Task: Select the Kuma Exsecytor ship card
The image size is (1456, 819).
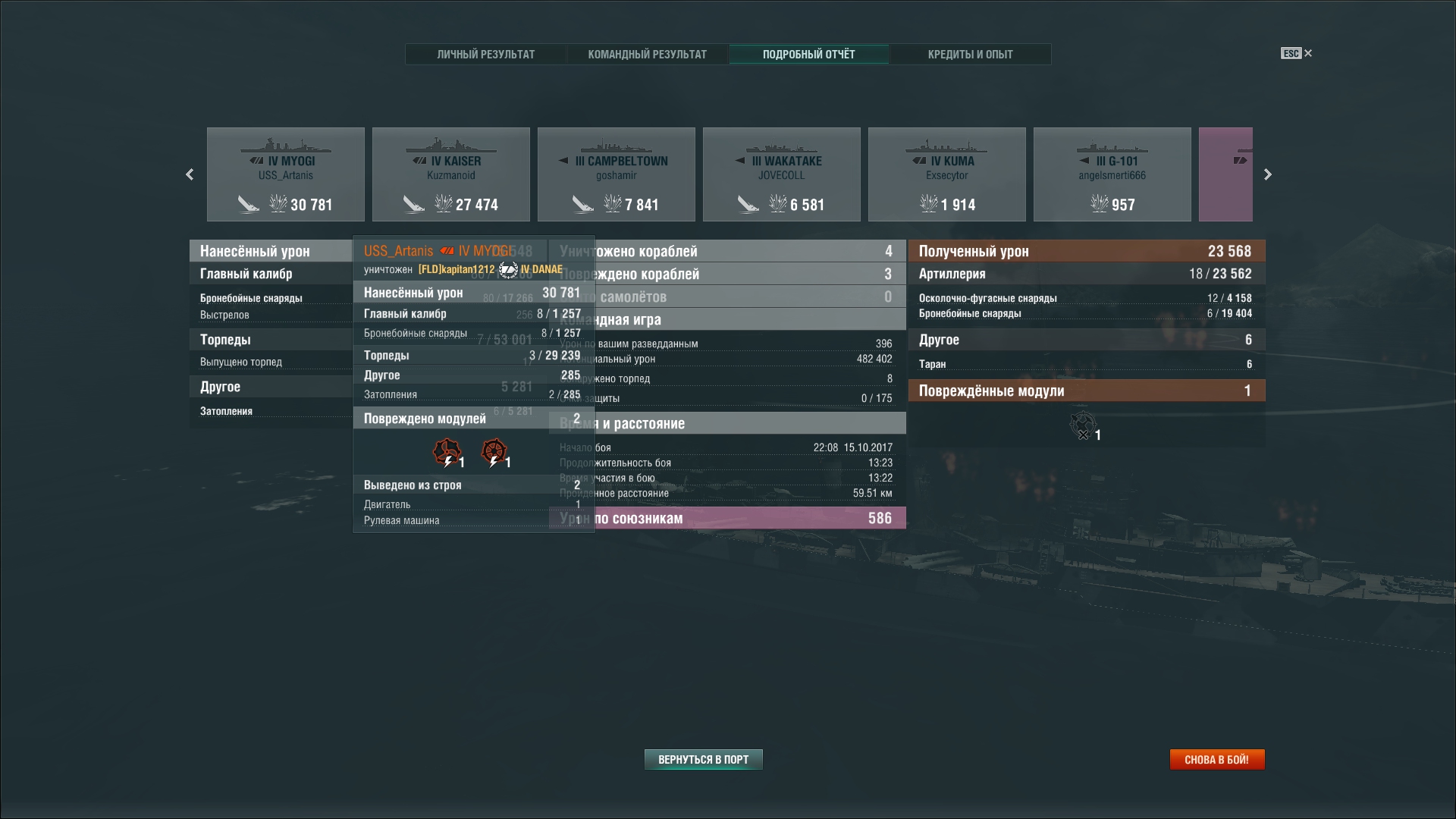Action: 946,174
